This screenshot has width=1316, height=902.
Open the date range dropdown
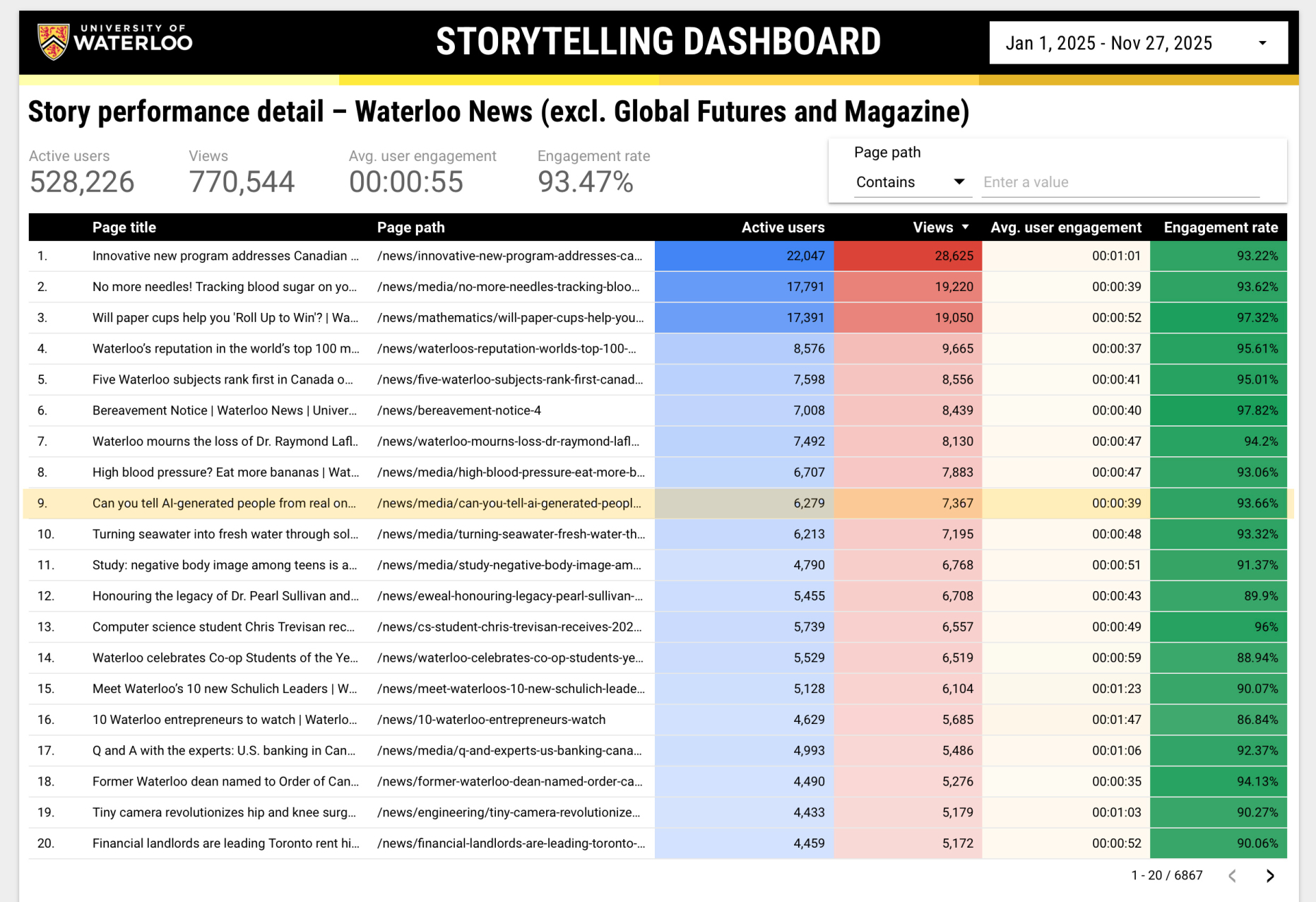(1137, 43)
